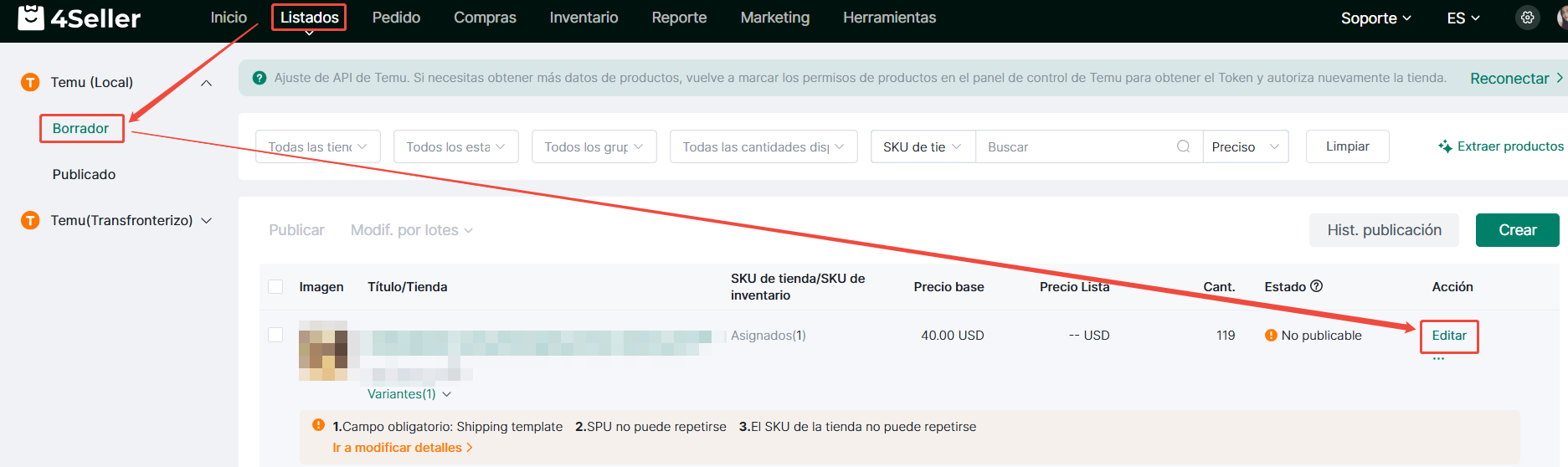The image size is (1568, 467).
Task: Click Editar for the product row
Action: click(1449, 336)
